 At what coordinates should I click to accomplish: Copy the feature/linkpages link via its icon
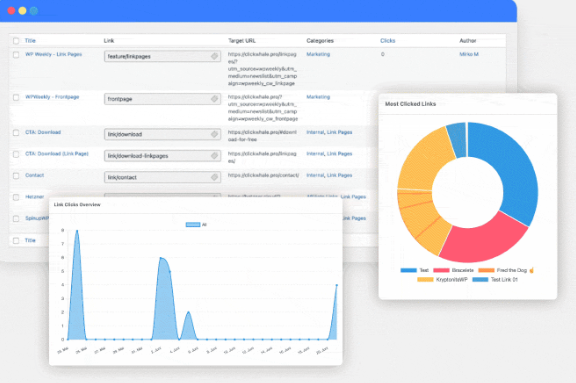[215, 56]
